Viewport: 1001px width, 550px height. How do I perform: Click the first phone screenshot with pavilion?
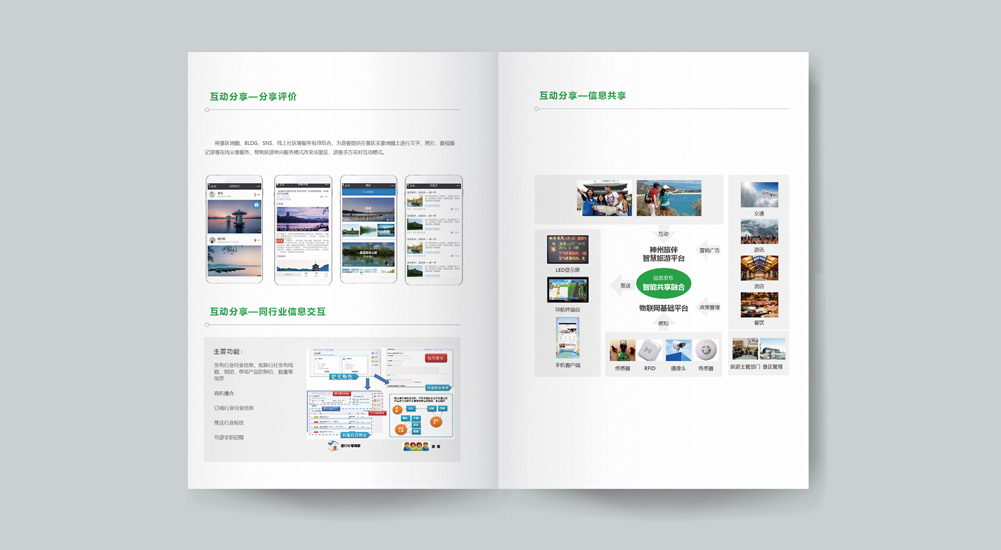(234, 230)
